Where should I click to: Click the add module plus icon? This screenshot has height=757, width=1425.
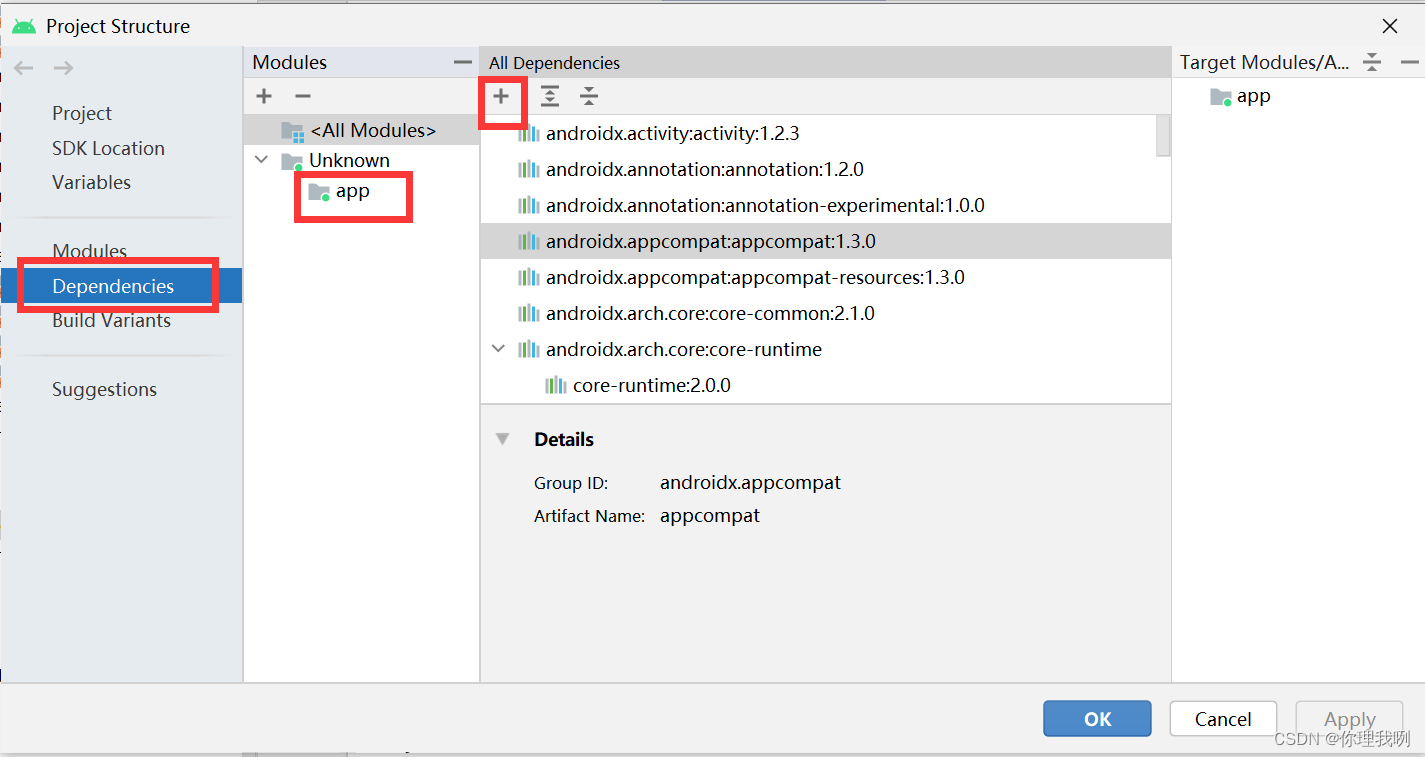tap(263, 96)
